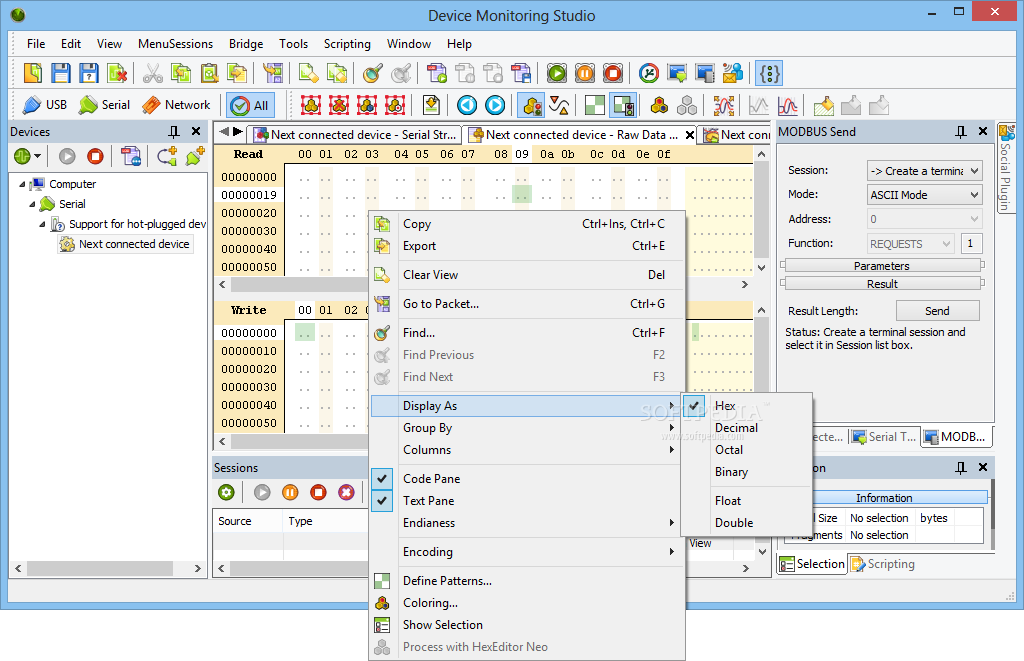Start monitoring with green play icon
Viewport: 1024px width, 661px height.
[556, 73]
